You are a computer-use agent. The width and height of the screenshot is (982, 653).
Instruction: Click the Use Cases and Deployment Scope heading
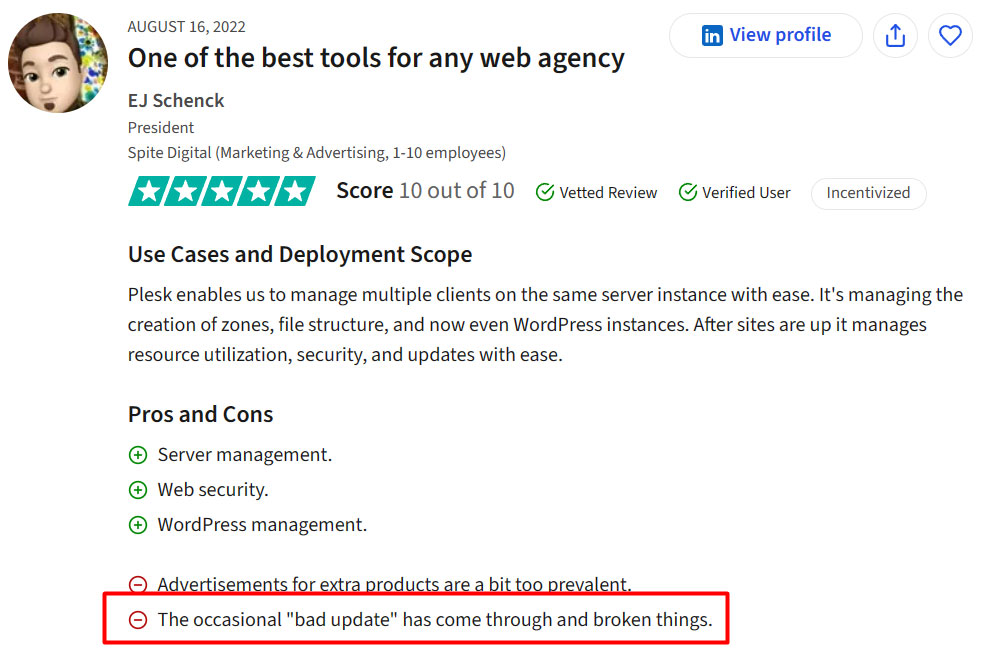(300, 255)
